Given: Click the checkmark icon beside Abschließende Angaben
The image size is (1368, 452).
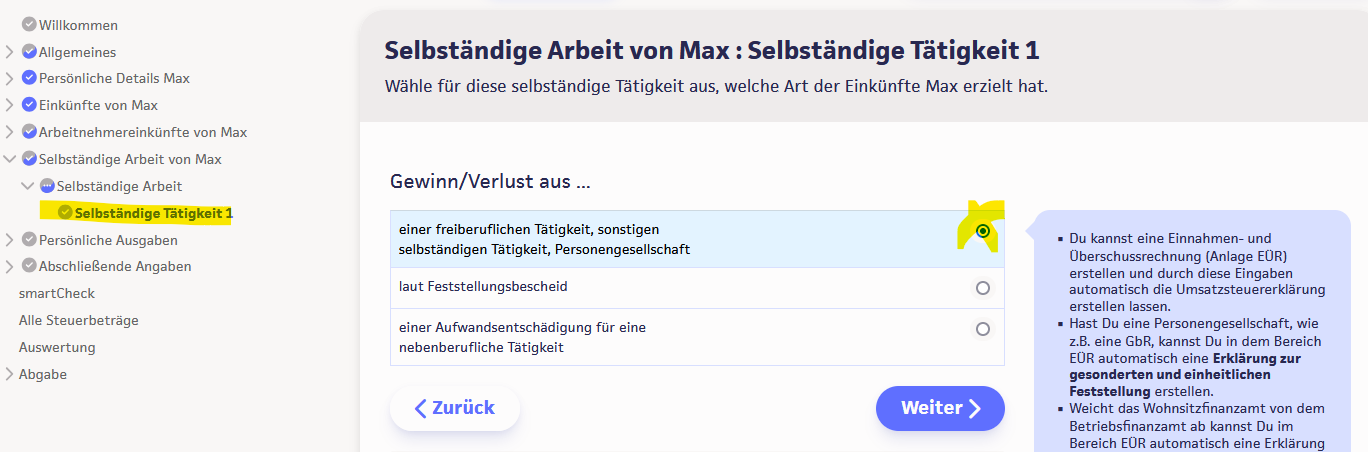Looking at the screenshot, I should [x=29, y=266].
